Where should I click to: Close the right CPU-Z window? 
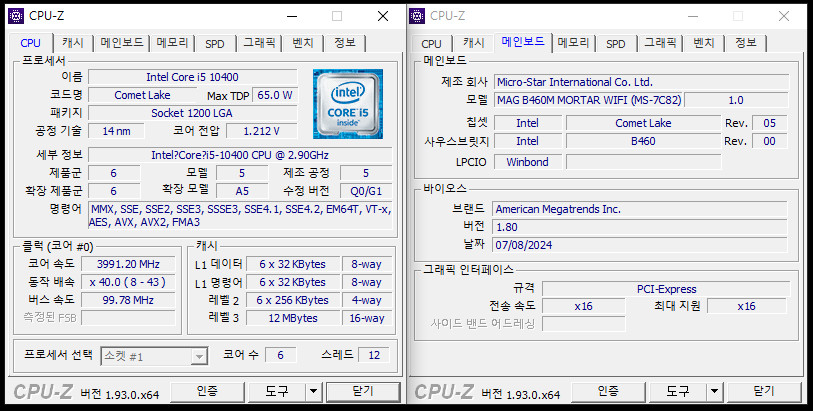[x=783, y=16]
